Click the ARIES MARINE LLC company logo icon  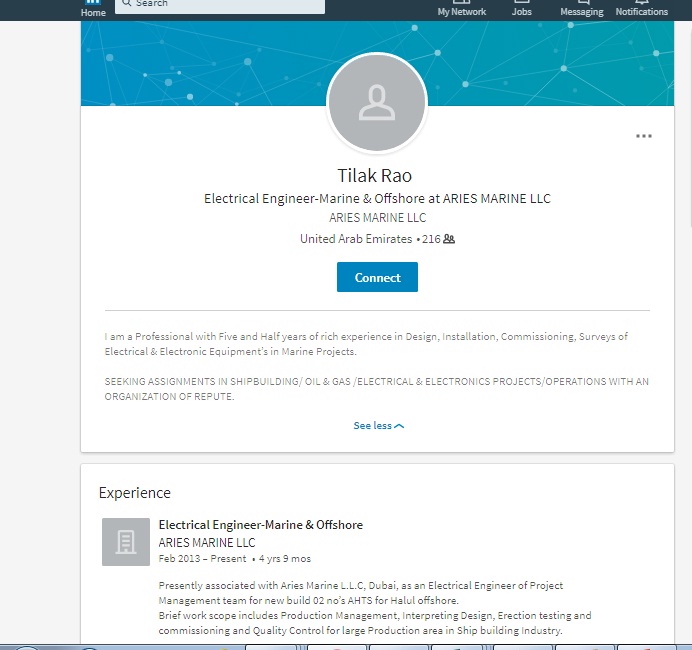[126, 542]
